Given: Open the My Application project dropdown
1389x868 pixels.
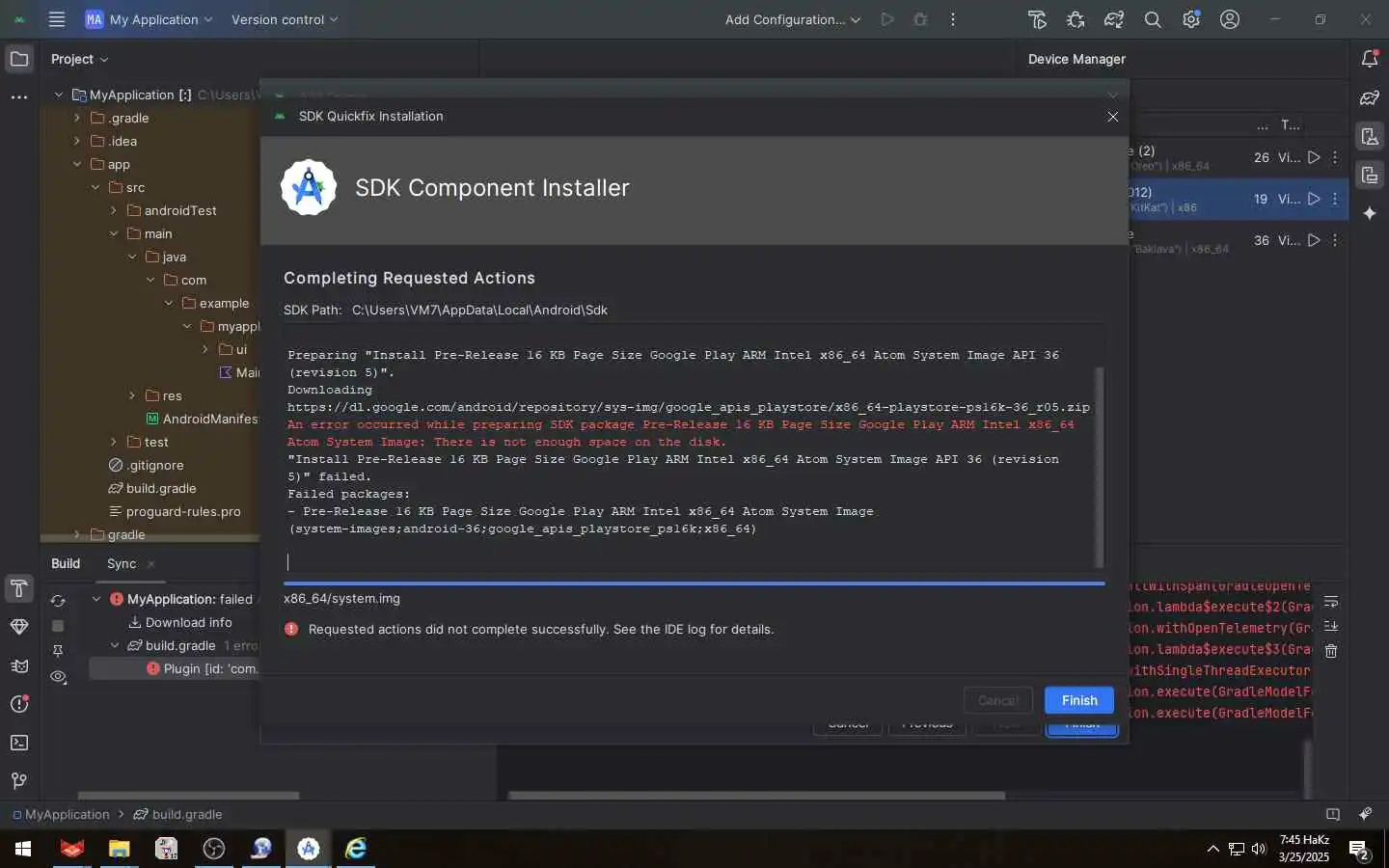Looking at the screenshot, I should (149, 19).
